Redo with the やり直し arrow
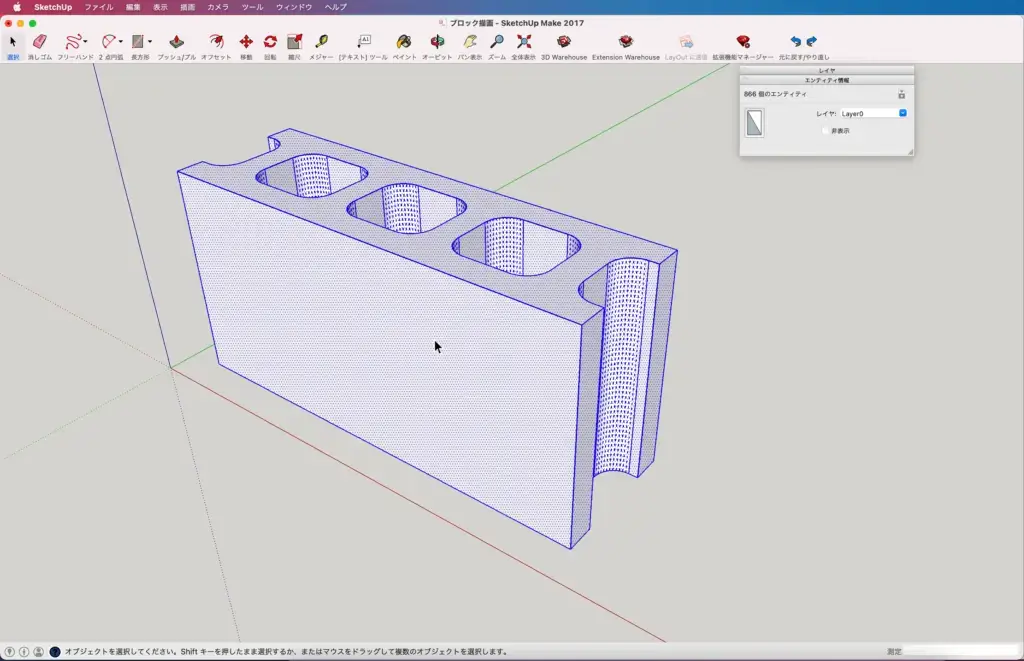The width and height of the screenshot is (1024, 661). tap(812, 42)
